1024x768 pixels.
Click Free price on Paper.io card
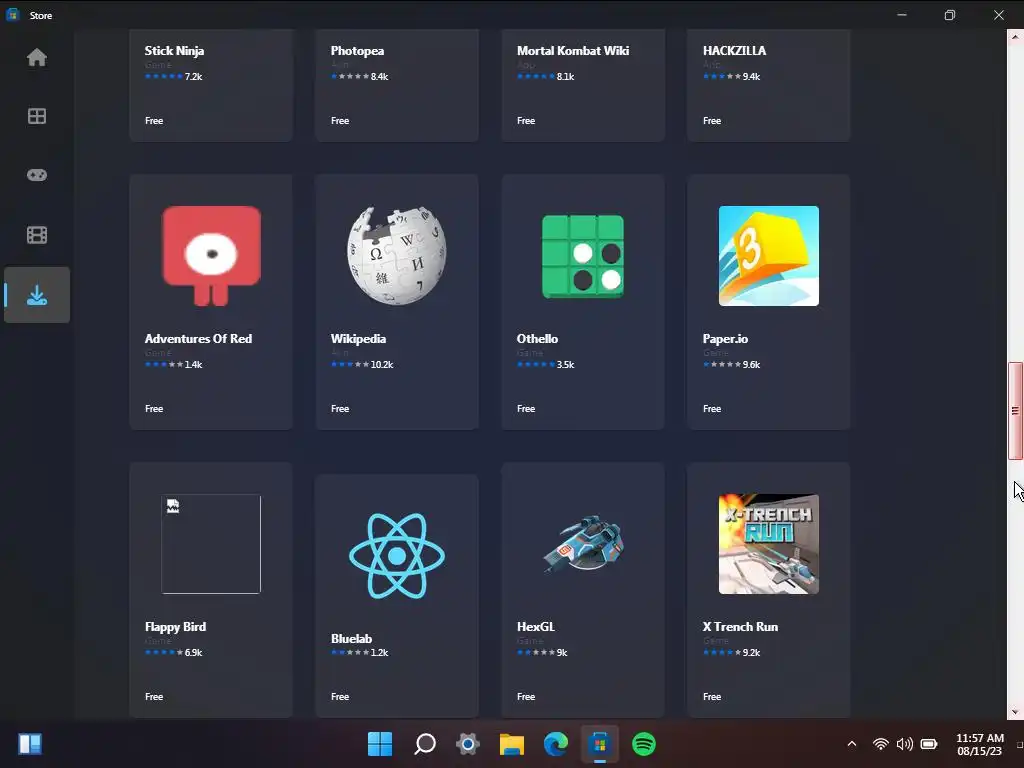point(712,409)
